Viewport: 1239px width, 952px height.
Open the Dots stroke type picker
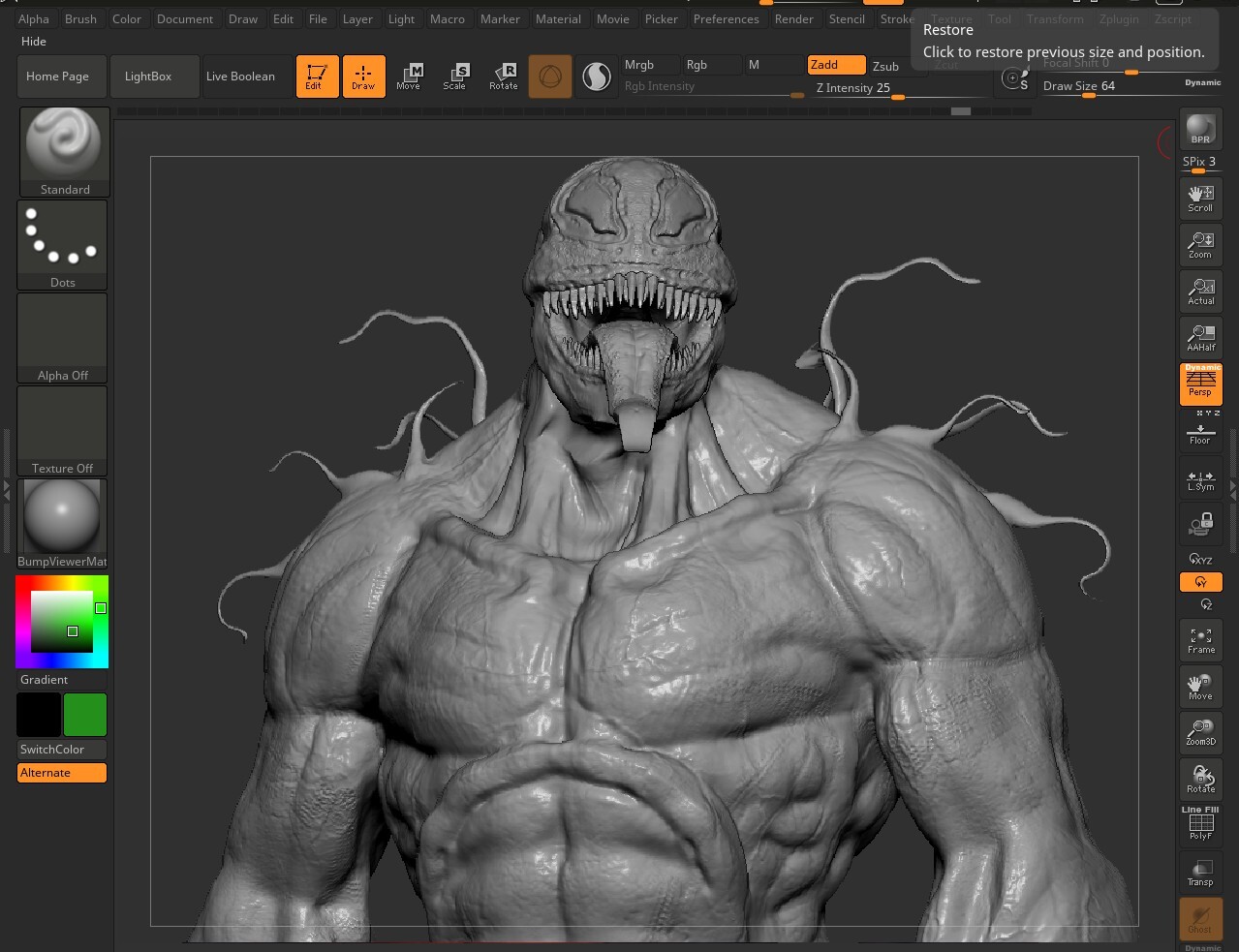point(63,244)
